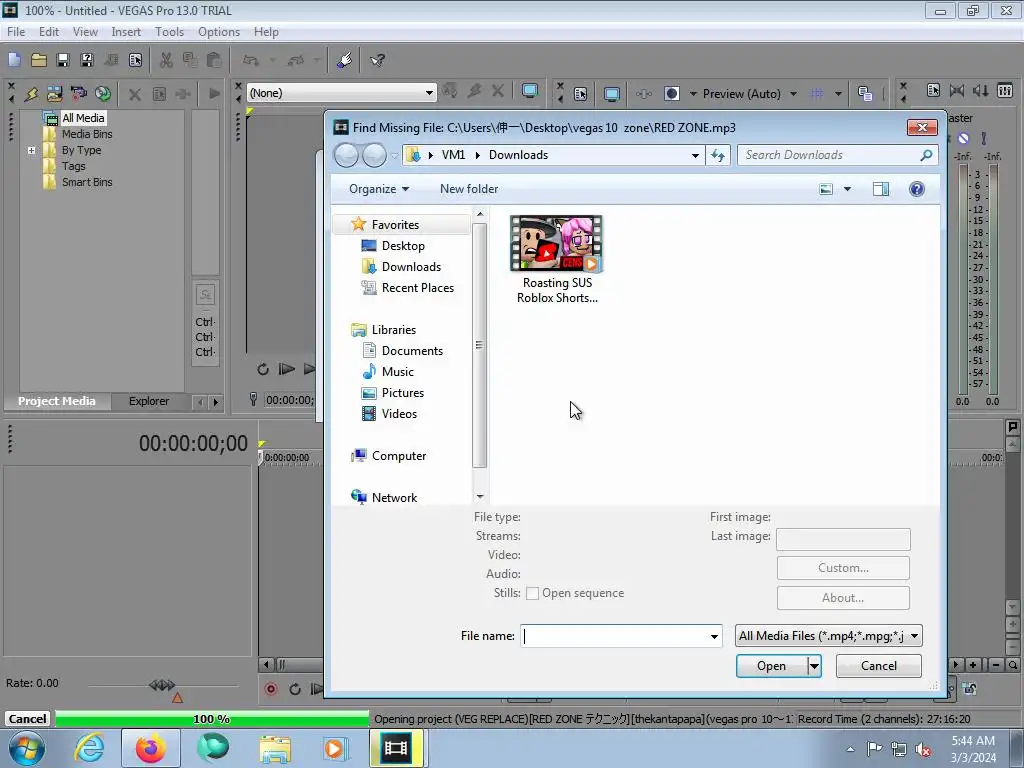Click the search magnifier in Search Downloads
Viewport: 1024px width, 768px height.
pos(926,155)
